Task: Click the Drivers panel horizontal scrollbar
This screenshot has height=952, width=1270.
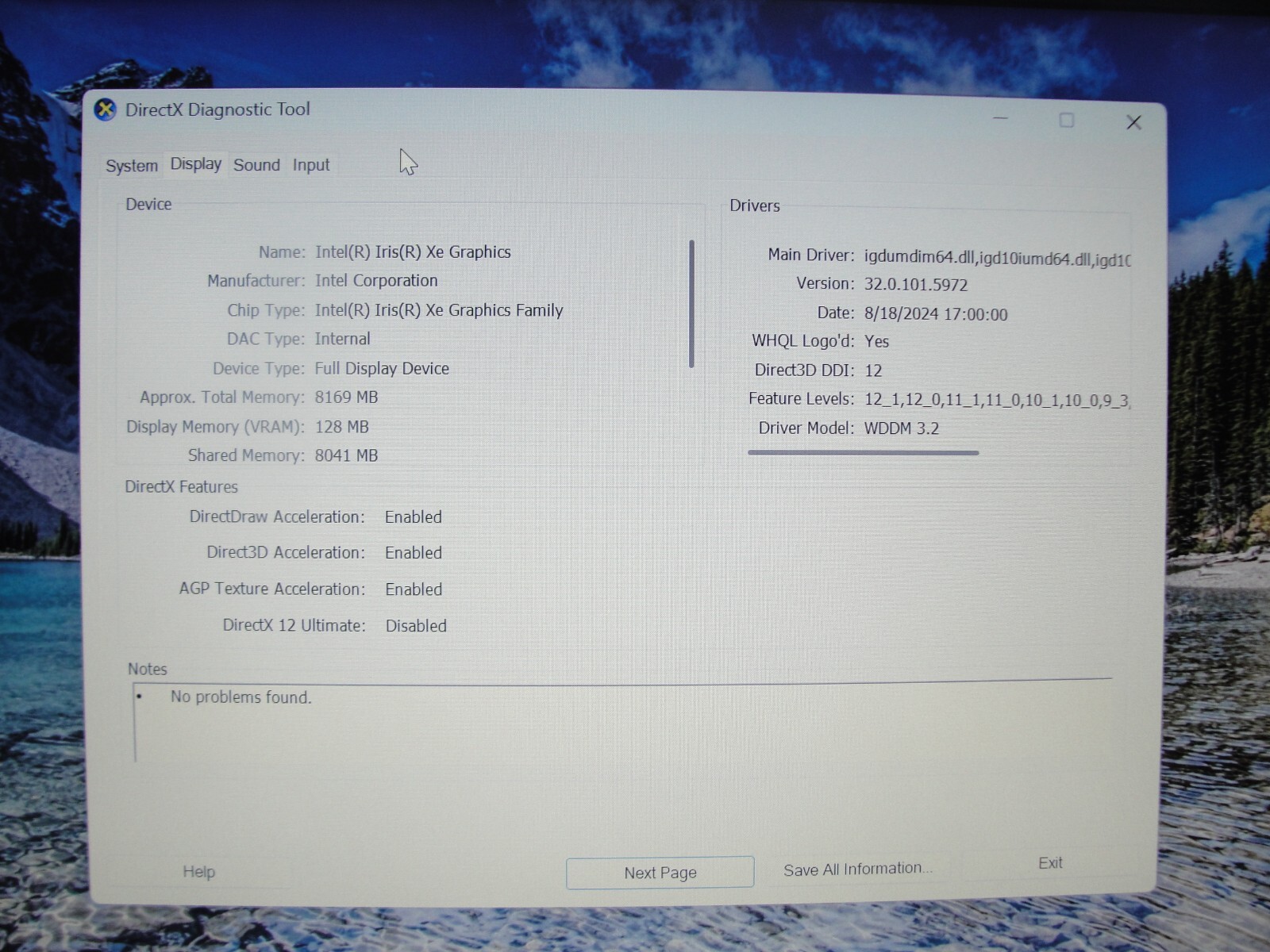Action: coord(863,453)
